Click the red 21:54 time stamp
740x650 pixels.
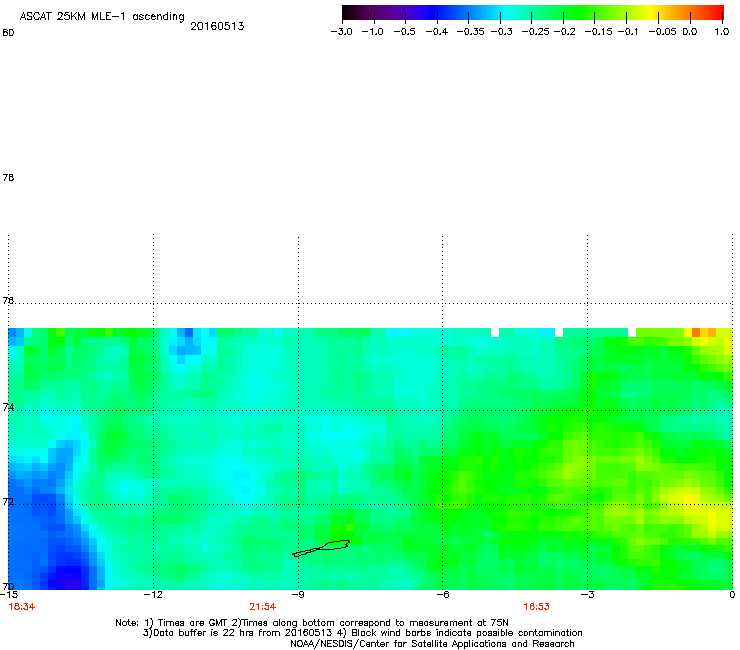click(x=262, y=607)
